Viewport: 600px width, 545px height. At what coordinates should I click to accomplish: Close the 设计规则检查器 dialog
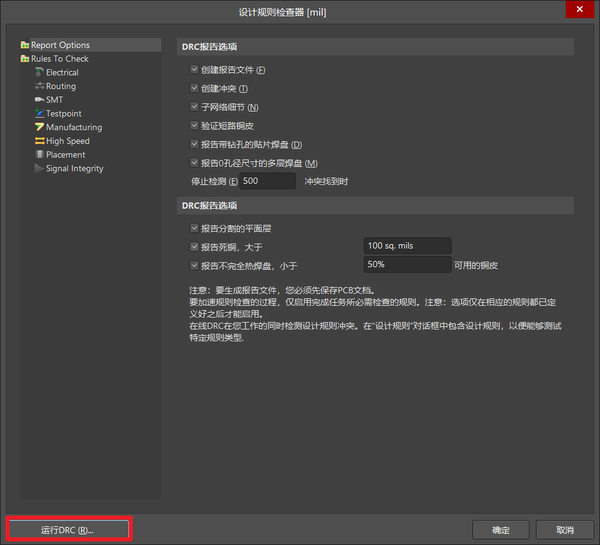(x=580, y=9)
